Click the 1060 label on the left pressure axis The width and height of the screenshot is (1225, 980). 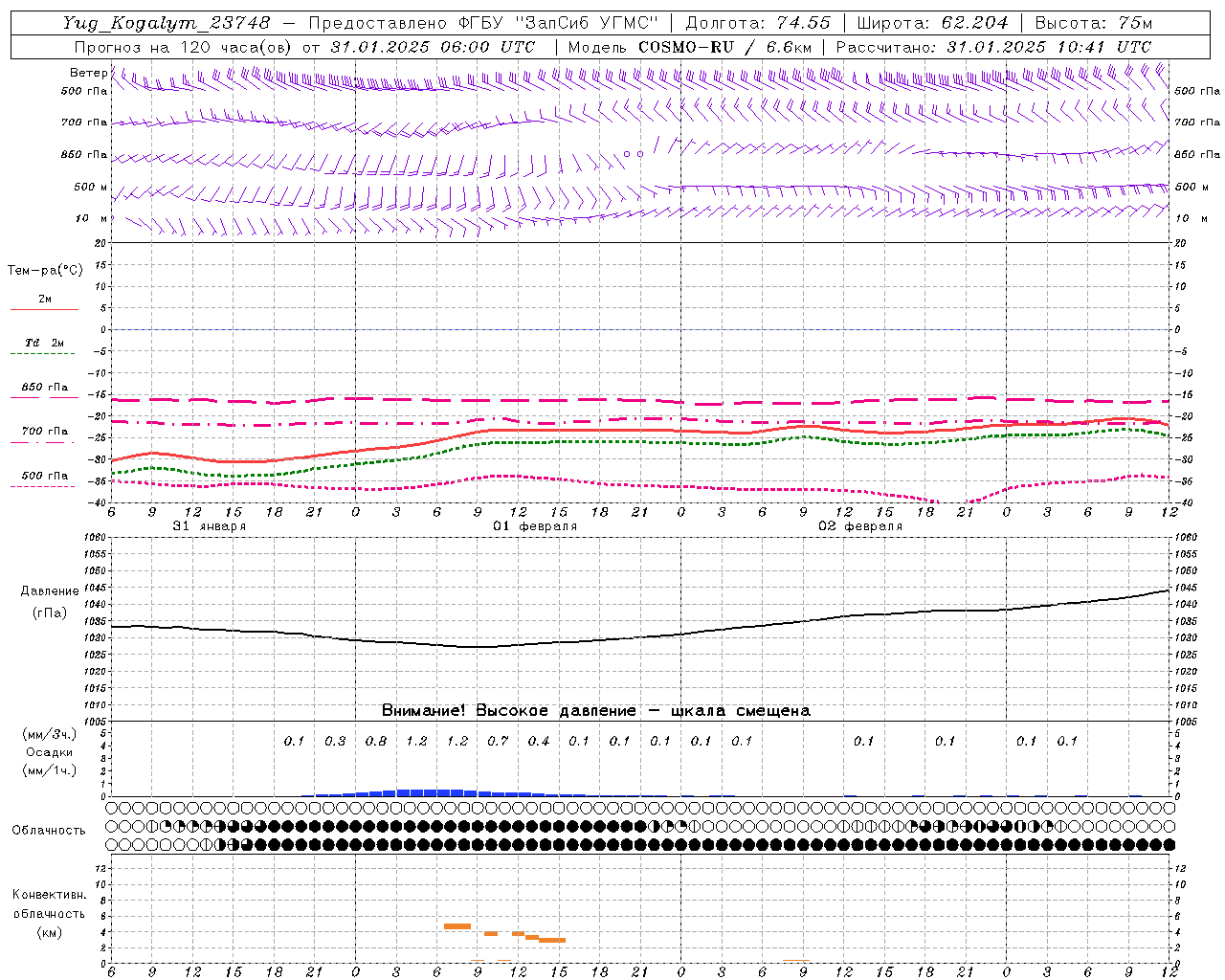pos(96,538)
